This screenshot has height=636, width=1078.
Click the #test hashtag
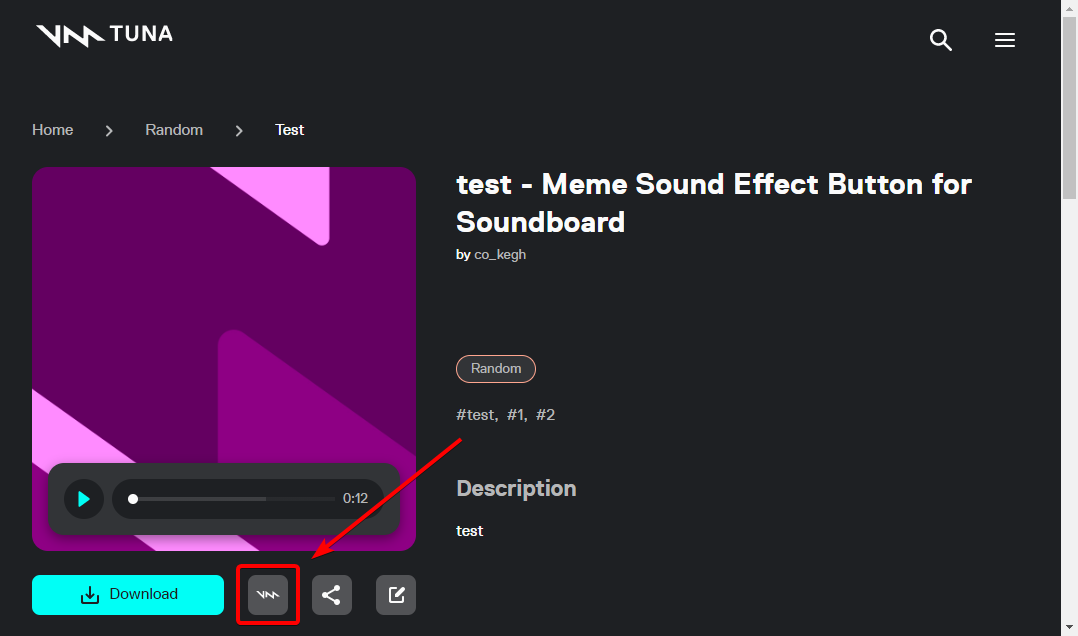pos(476,414)
